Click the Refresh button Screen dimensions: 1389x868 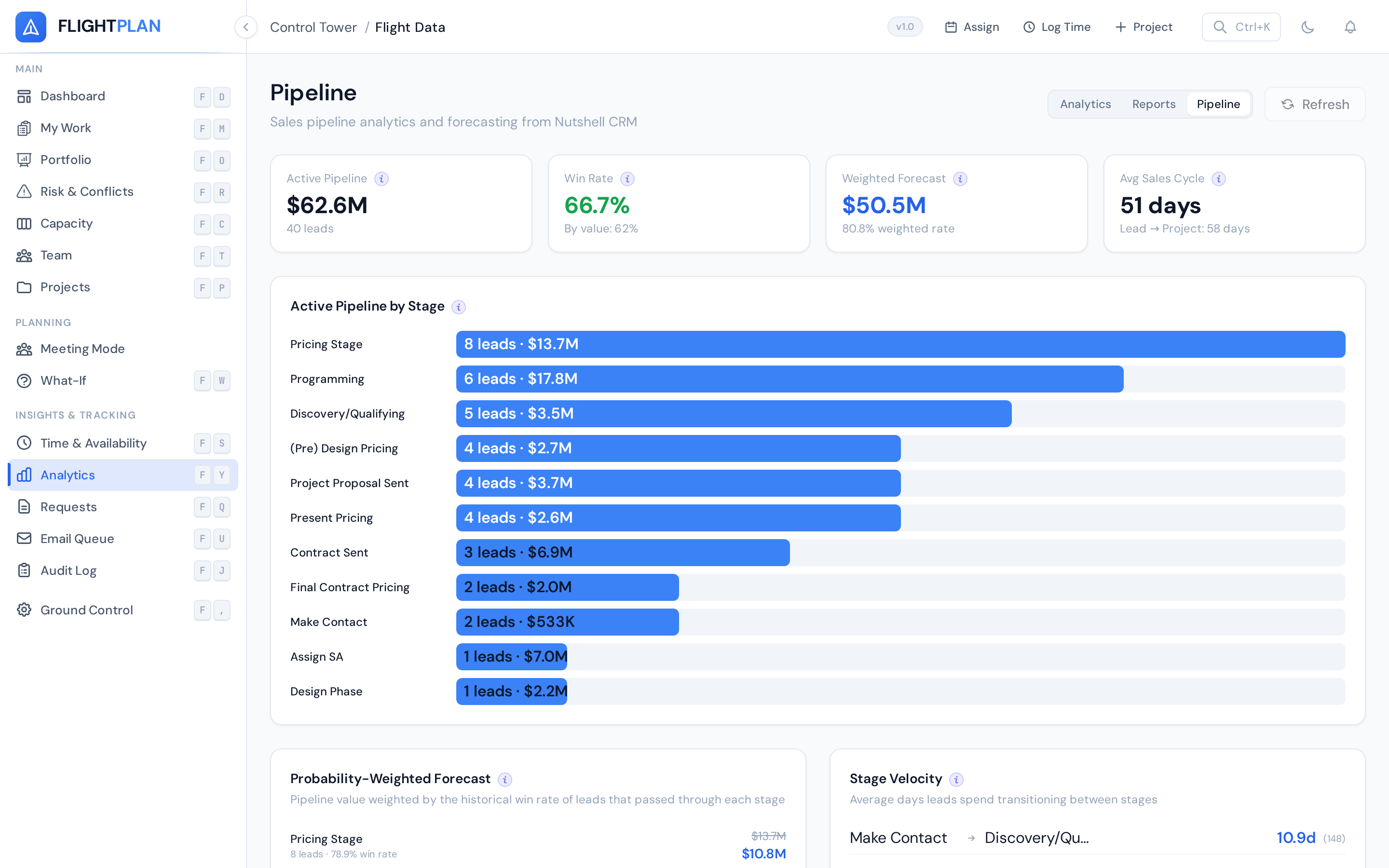pos(1315,105)
